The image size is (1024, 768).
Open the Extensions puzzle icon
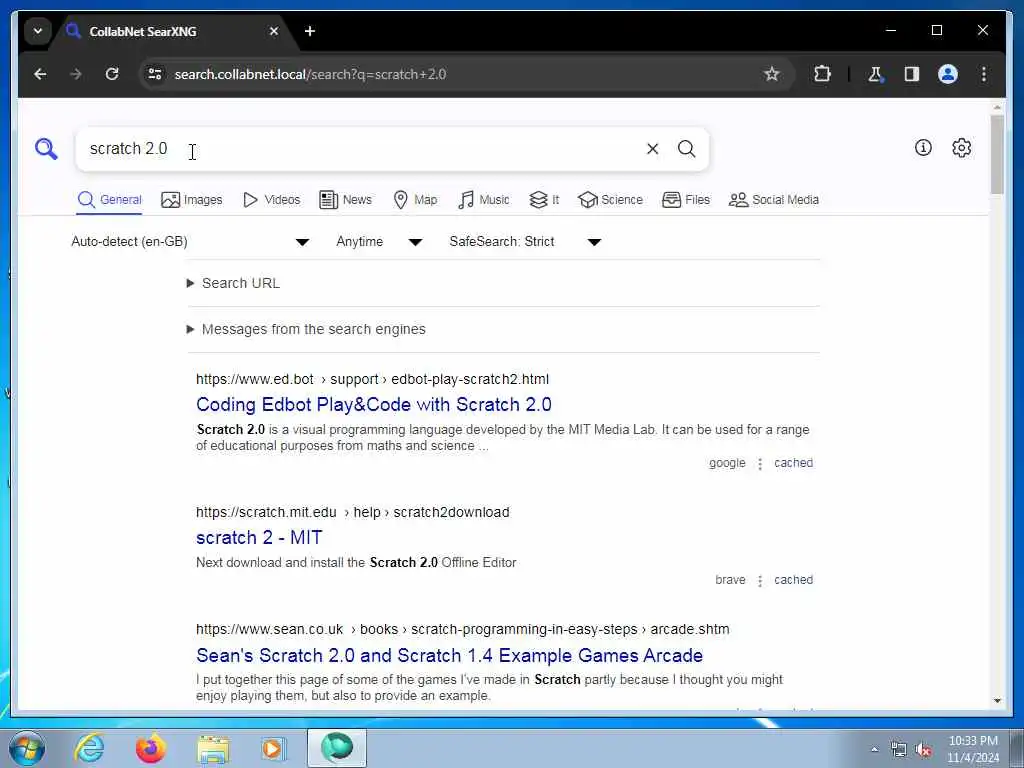click(822, 74)
